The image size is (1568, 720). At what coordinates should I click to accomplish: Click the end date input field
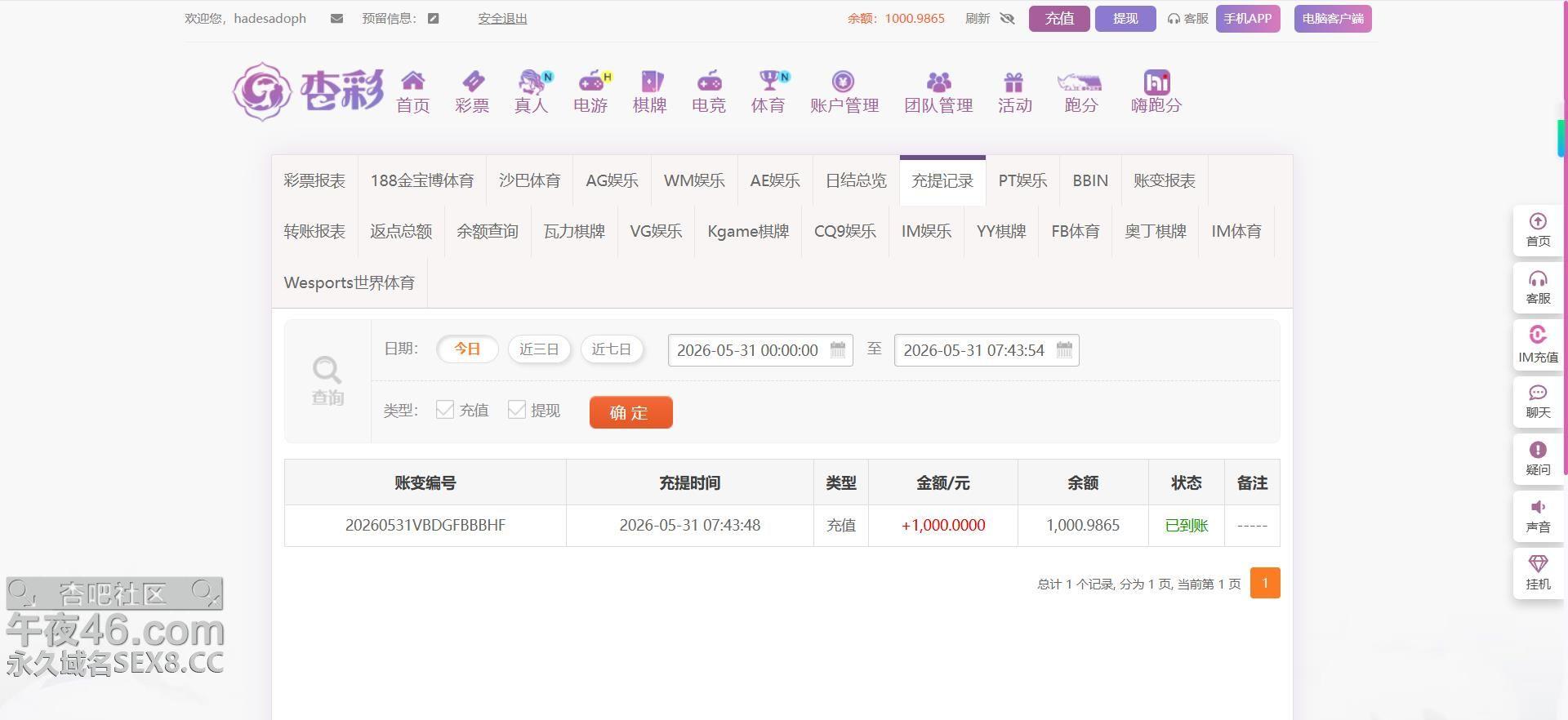point(987,350)
